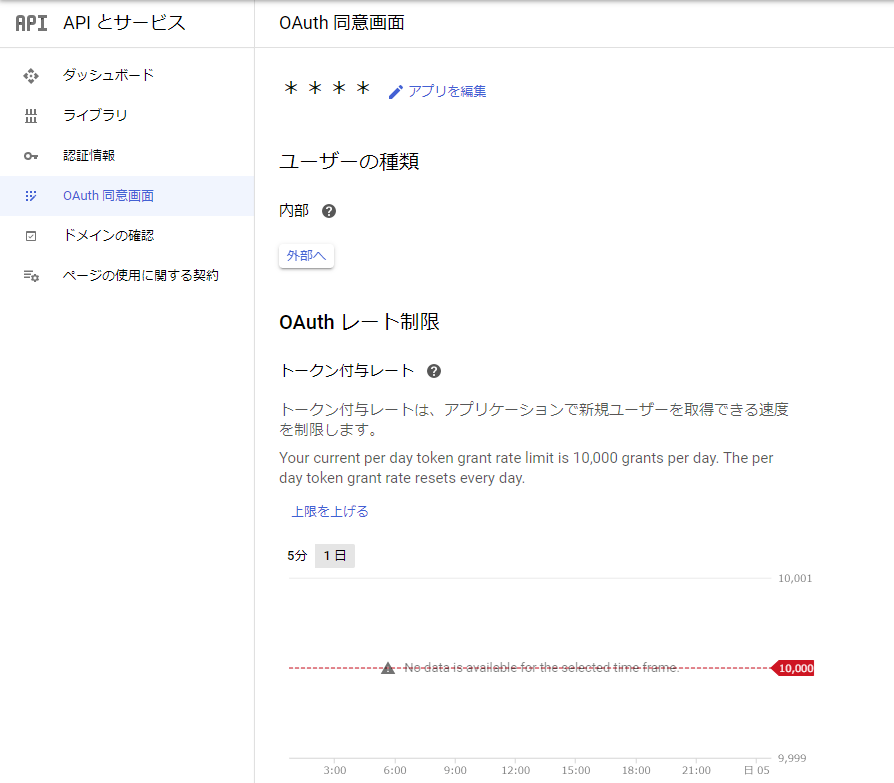This screenshot has height=783, width=894.
Task: Click the help icon beside トークン付与レート
Action: pos(434,370)
